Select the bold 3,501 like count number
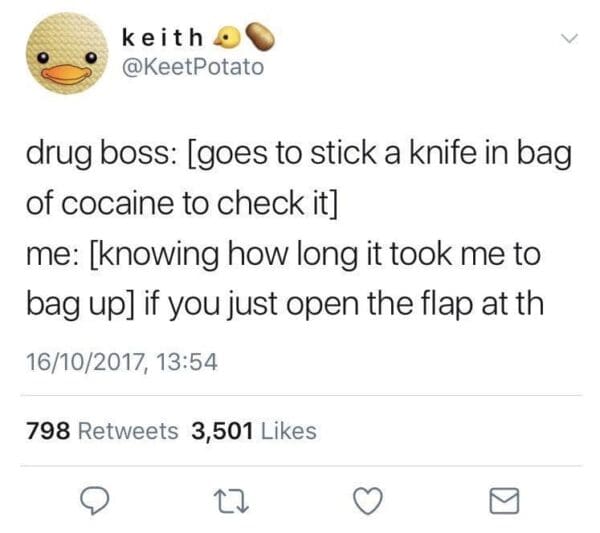 click(222, 431)
